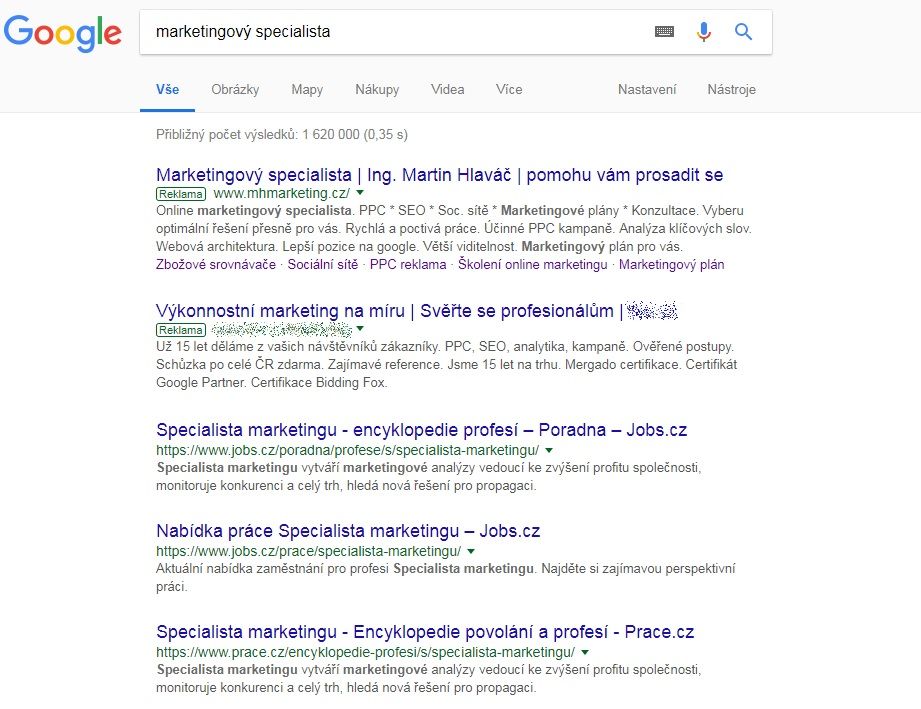Switch to the Obrázky tab
The height and width of the screenshot is (709, 921).
[235, 89]
